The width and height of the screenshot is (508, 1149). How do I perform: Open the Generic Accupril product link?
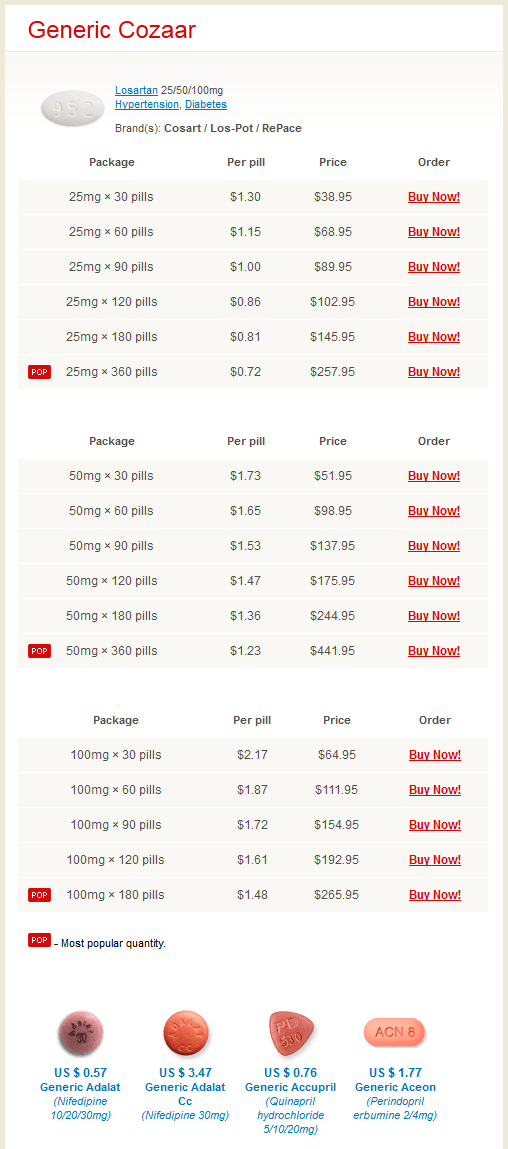[290, 1087]
